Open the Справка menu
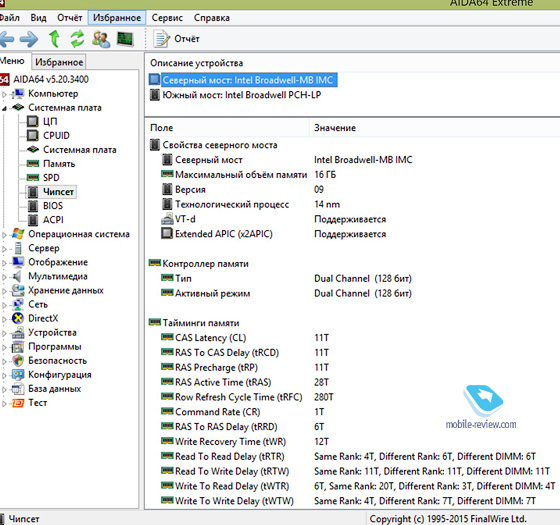The height and width of the screenshot is (525, 560). pyautogui.click(x=211, y=18)
